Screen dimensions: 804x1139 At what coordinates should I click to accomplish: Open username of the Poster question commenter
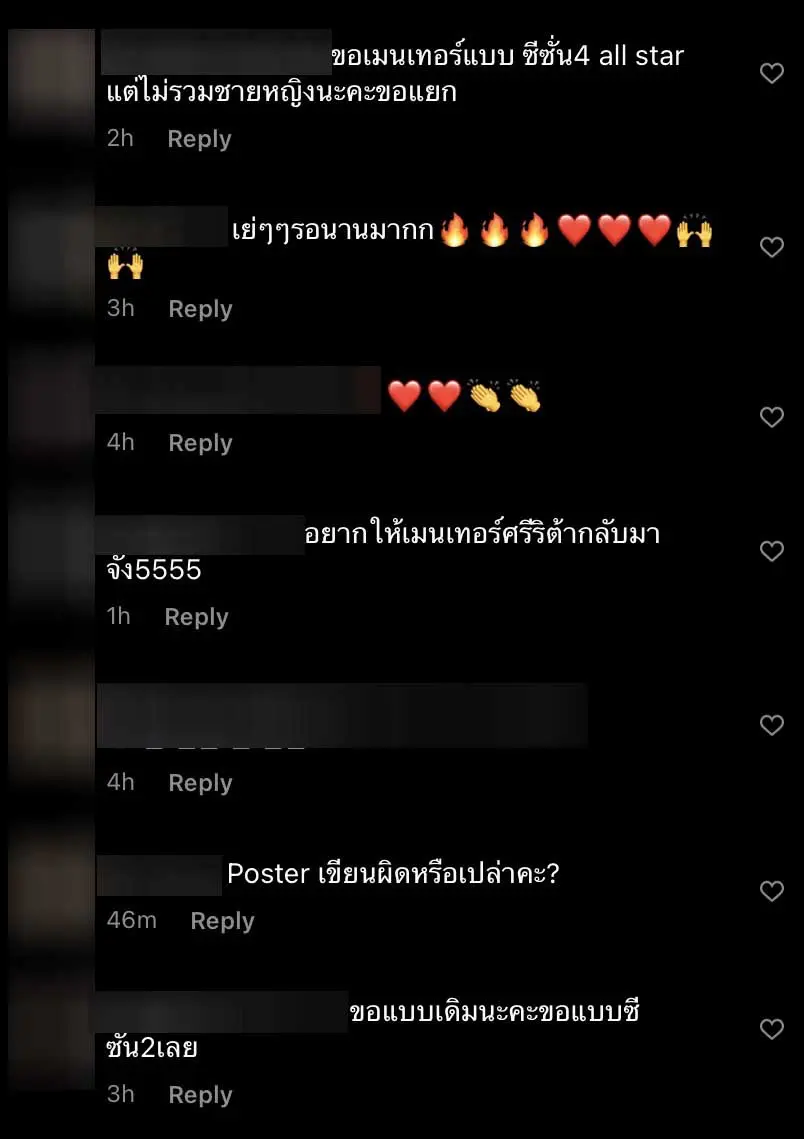pos(159,875)
